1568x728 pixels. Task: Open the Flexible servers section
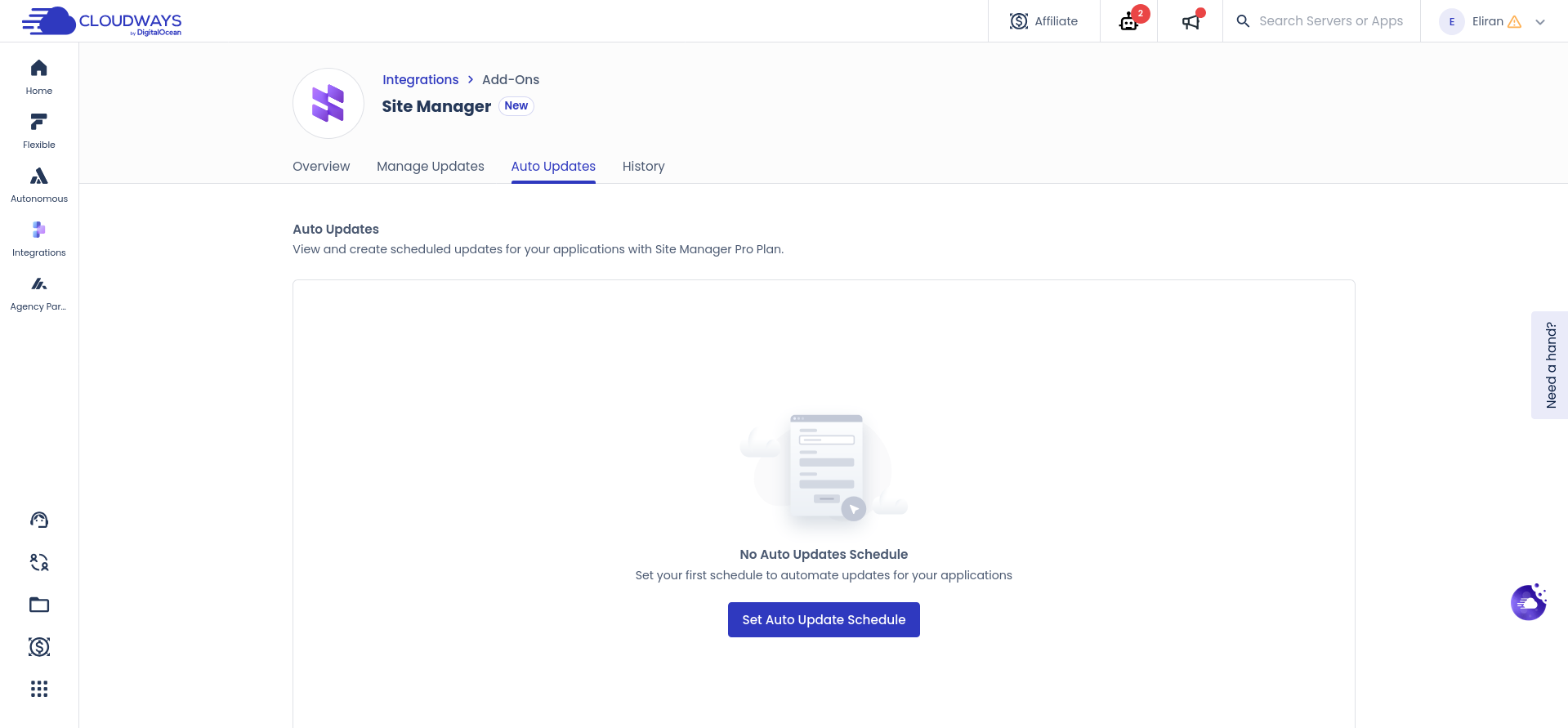pyautogui.click(x=39, y=132)
